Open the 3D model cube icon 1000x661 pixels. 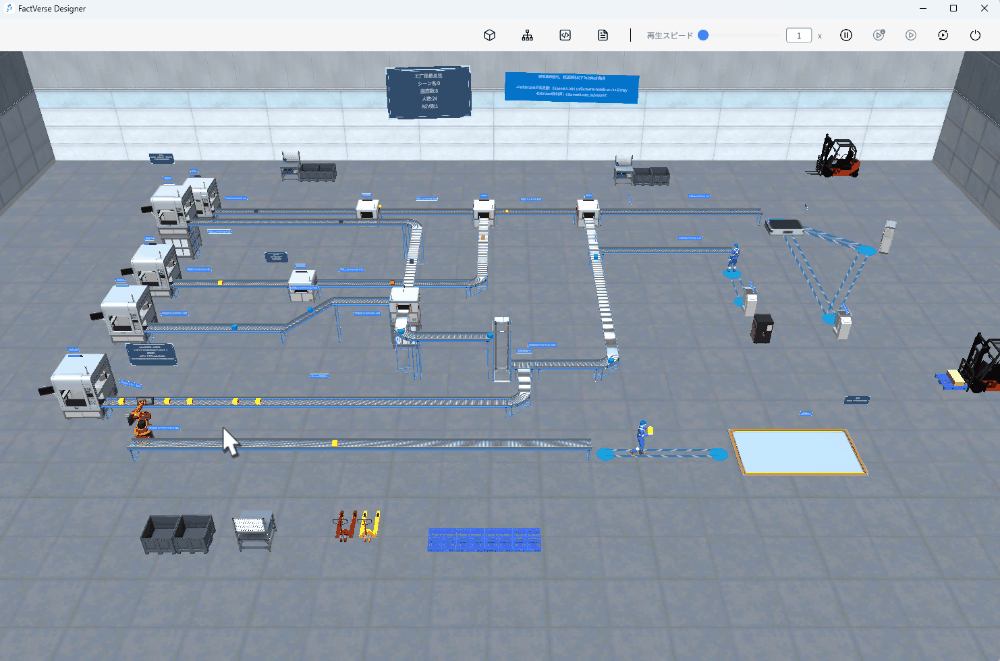(x=490, y=35)
